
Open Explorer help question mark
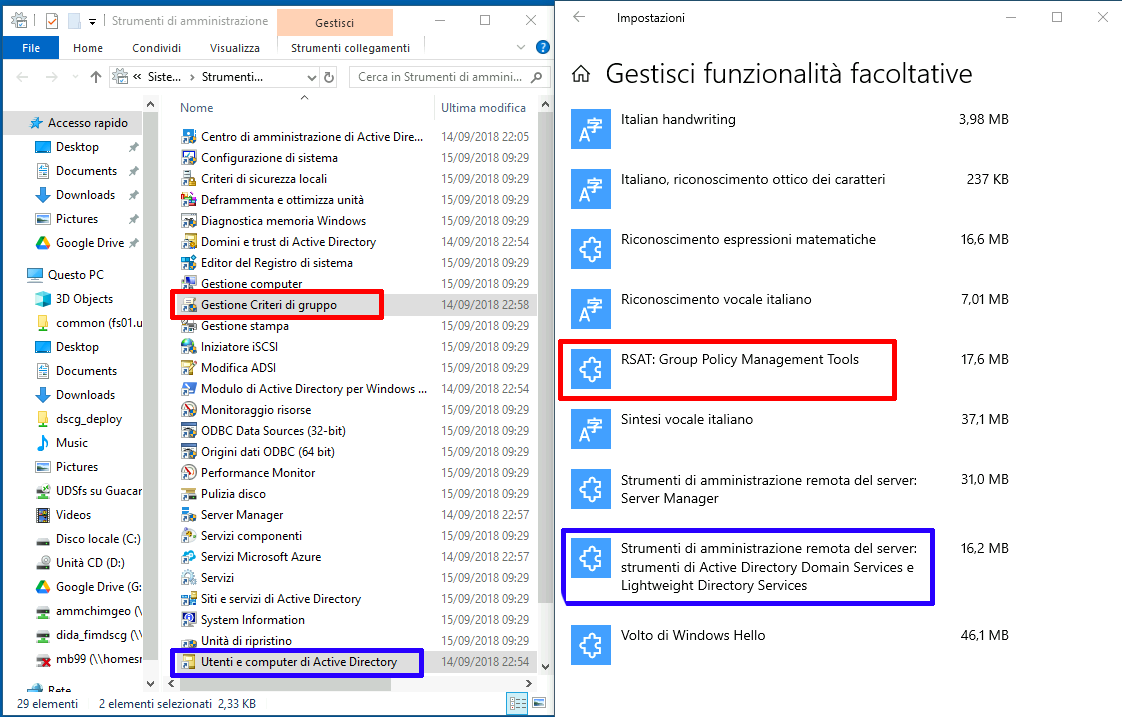(543, 47)
